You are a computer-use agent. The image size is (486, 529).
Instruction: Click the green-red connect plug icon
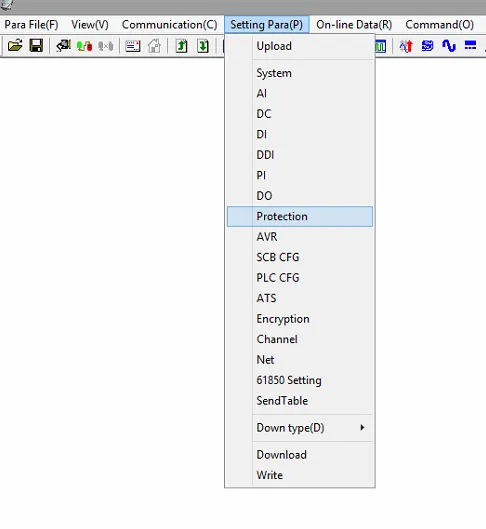(84, 46)
